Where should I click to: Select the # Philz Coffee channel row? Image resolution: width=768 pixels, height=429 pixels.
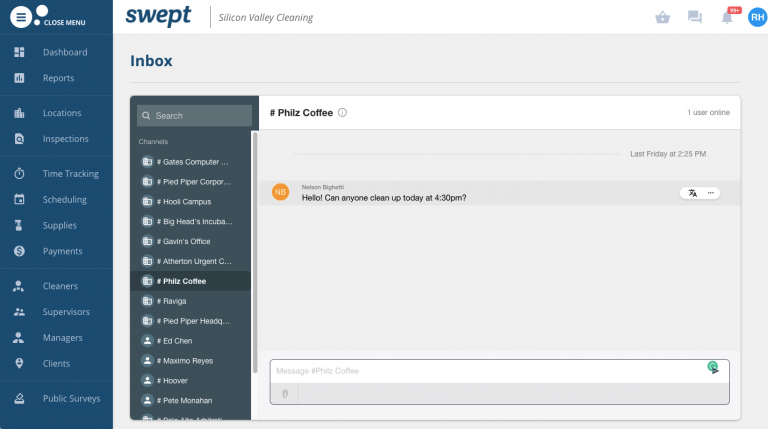click(x=191, y=281)
